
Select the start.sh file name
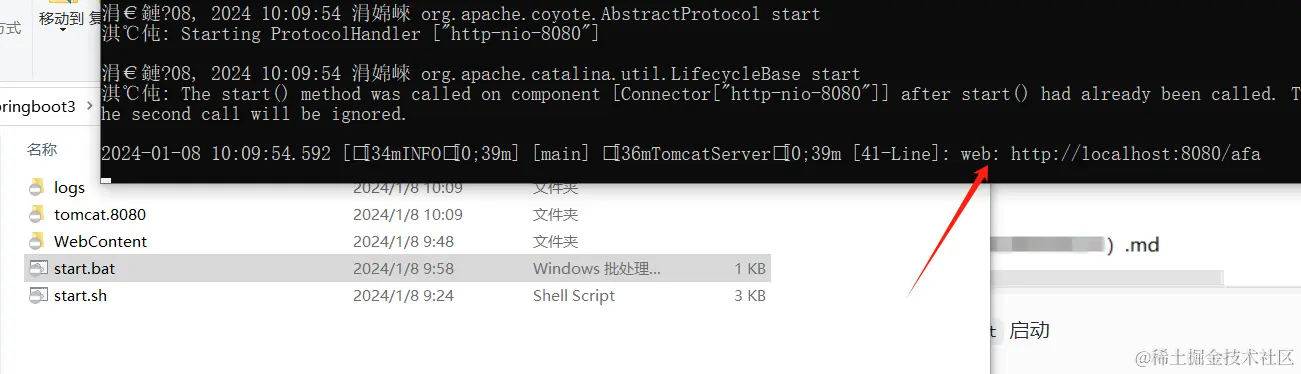coord(80,295)
